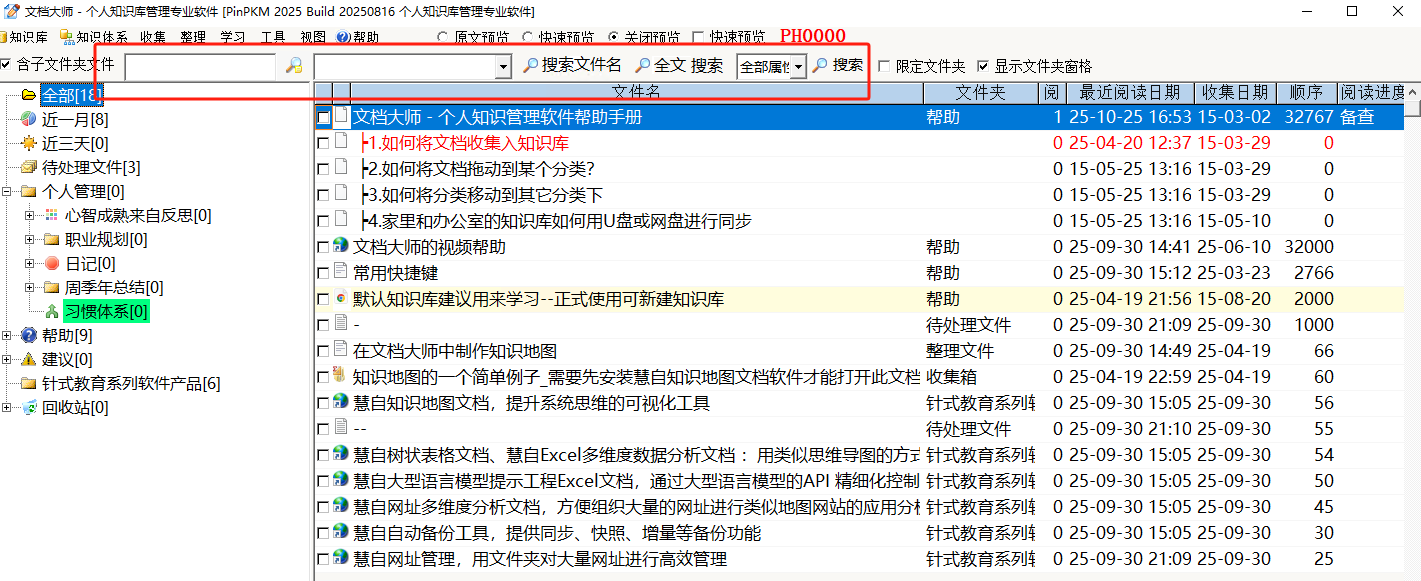Open the 工具 menu
This screenshot has height=581, width=1421.
coord(273,37)
